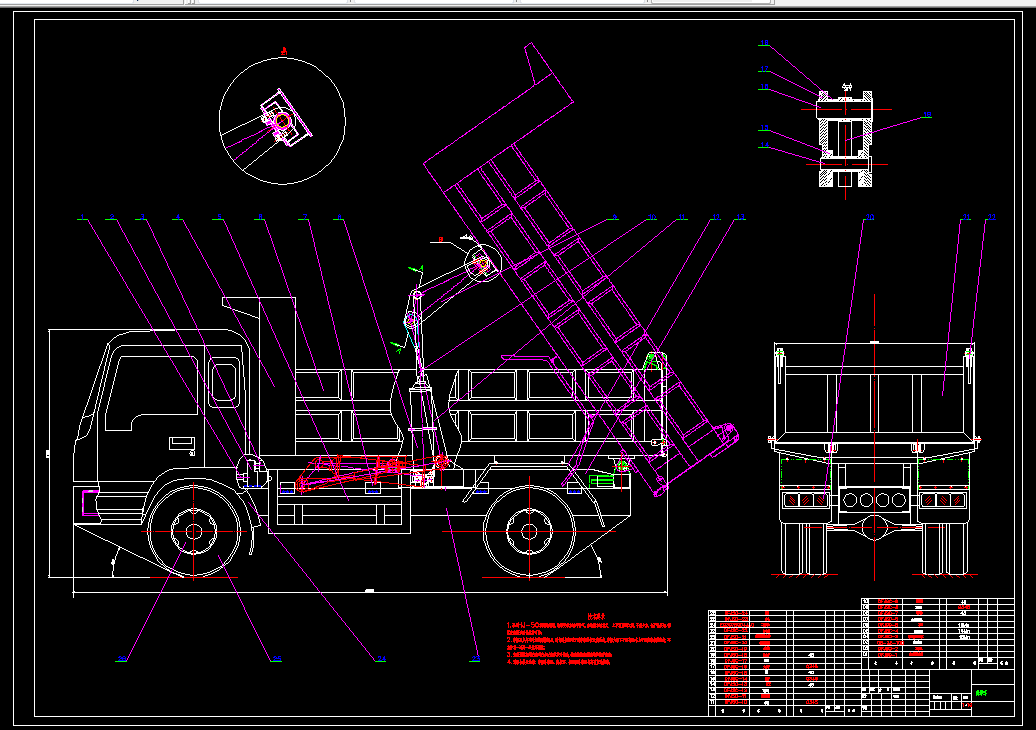Select the left tail lamp cluster in rear view

[805, 499]
